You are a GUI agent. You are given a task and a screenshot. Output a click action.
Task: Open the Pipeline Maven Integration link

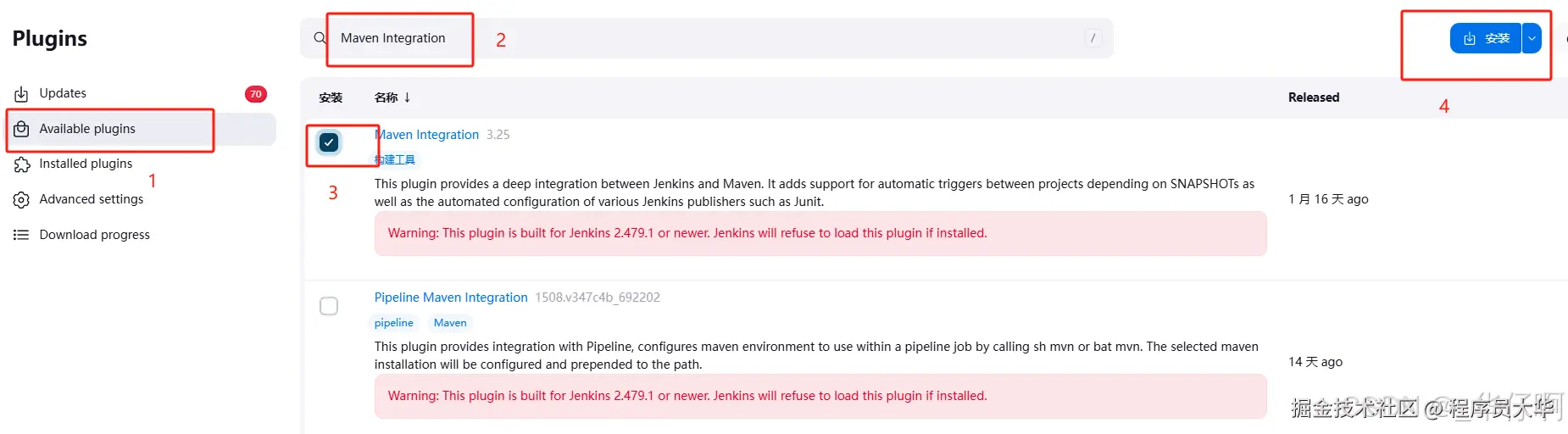tap(451, 298)
